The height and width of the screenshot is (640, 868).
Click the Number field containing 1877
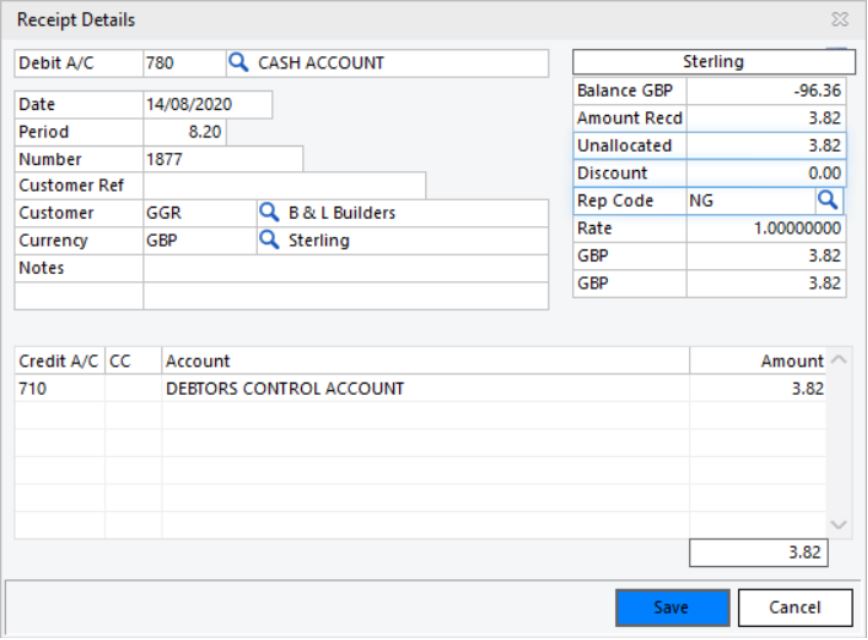click(222, 158)
